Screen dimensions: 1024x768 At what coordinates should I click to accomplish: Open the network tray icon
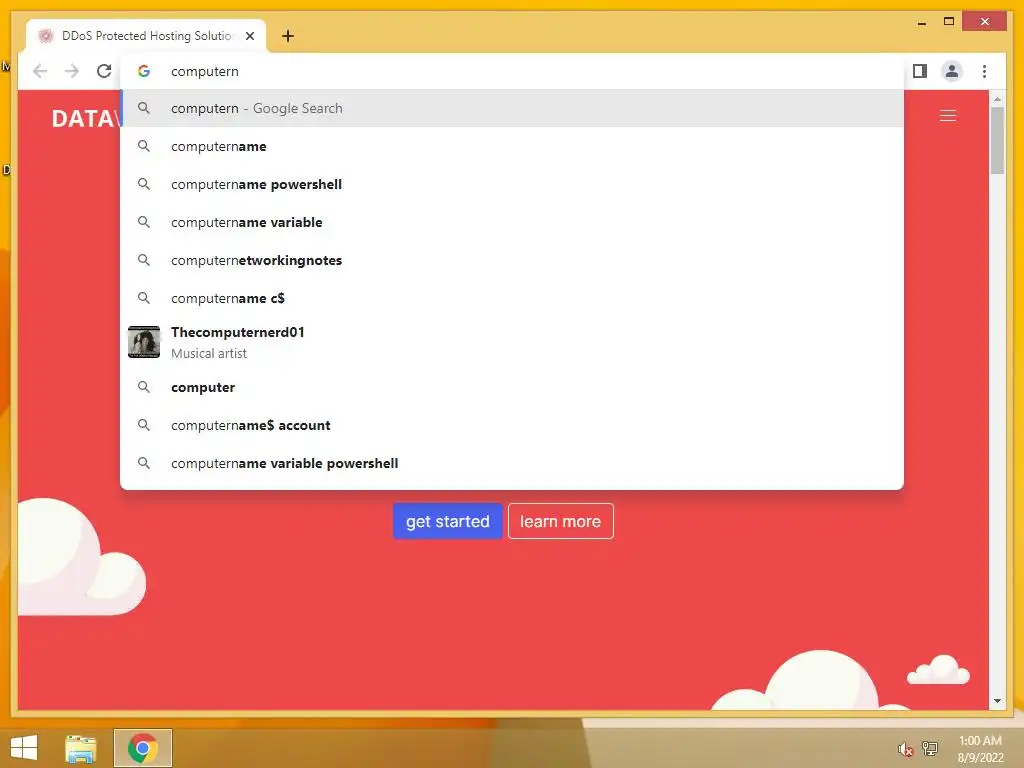[x=929, y=748]
